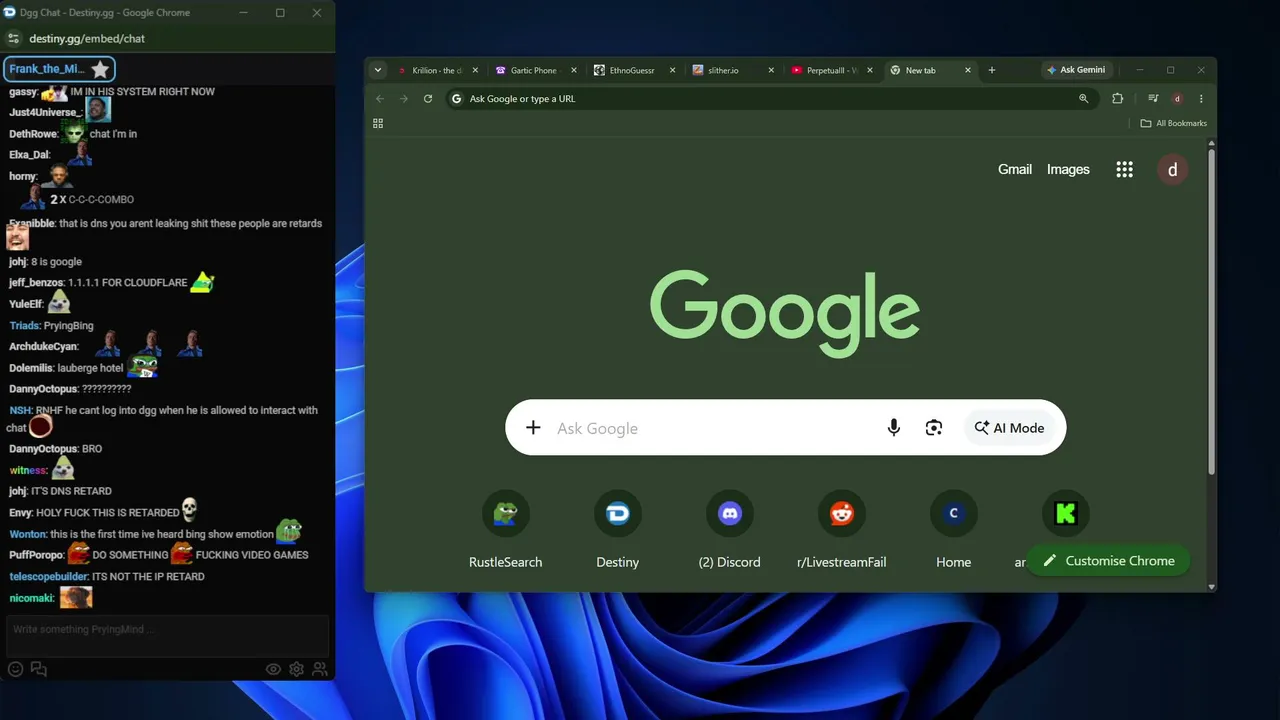The width and height of the screenshot is (1280, 720).
Task: Close the Perpetuall YouTube tab
Action: (x=869, y=70)
